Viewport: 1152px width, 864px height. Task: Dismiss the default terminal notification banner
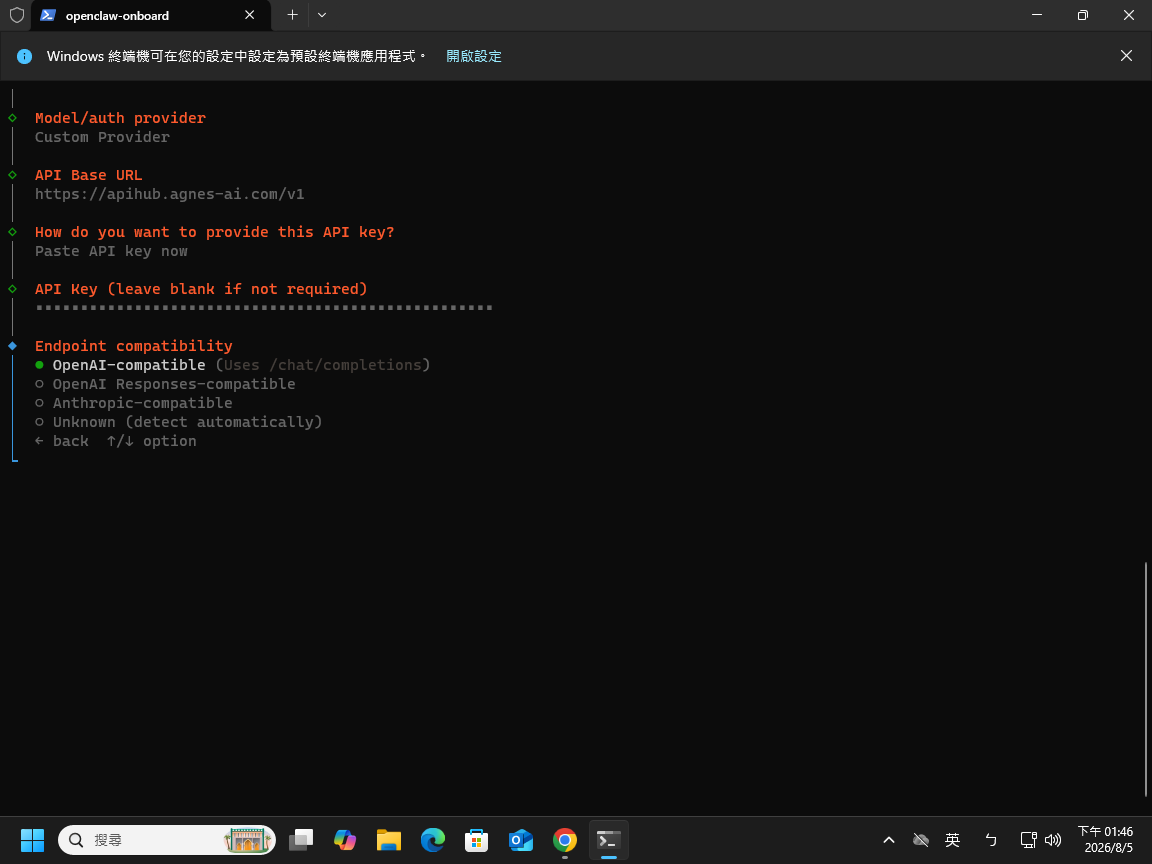pos(1126,56)
